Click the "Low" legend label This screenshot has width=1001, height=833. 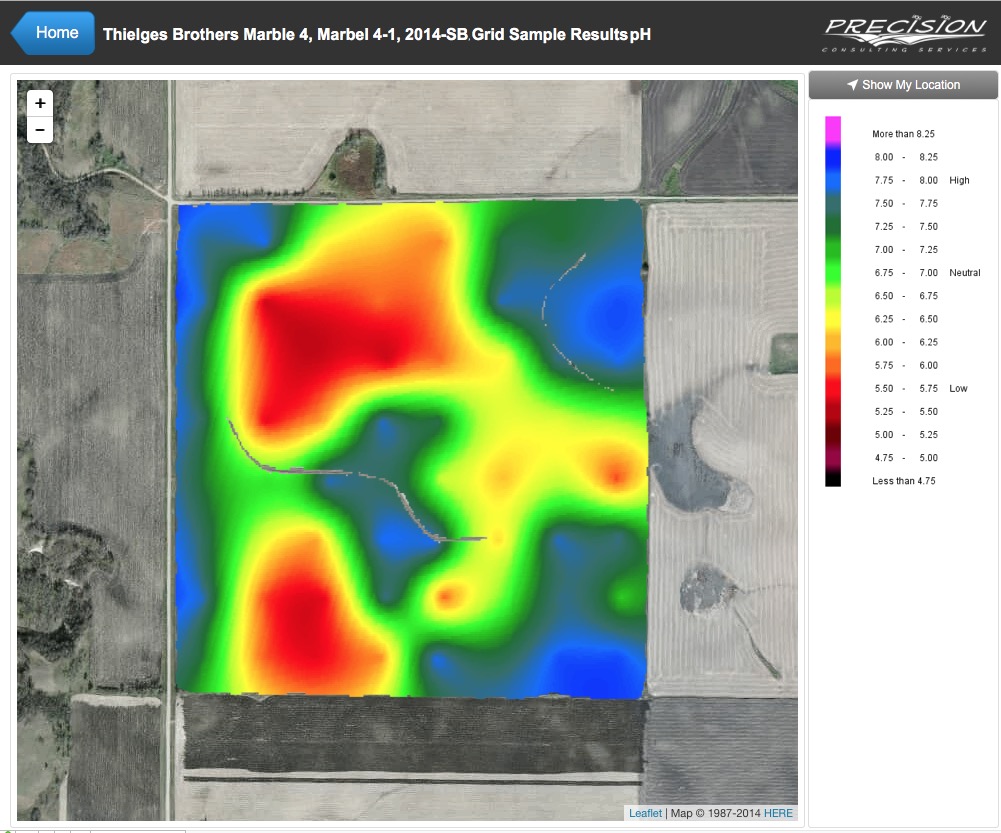tap(958, 388)
